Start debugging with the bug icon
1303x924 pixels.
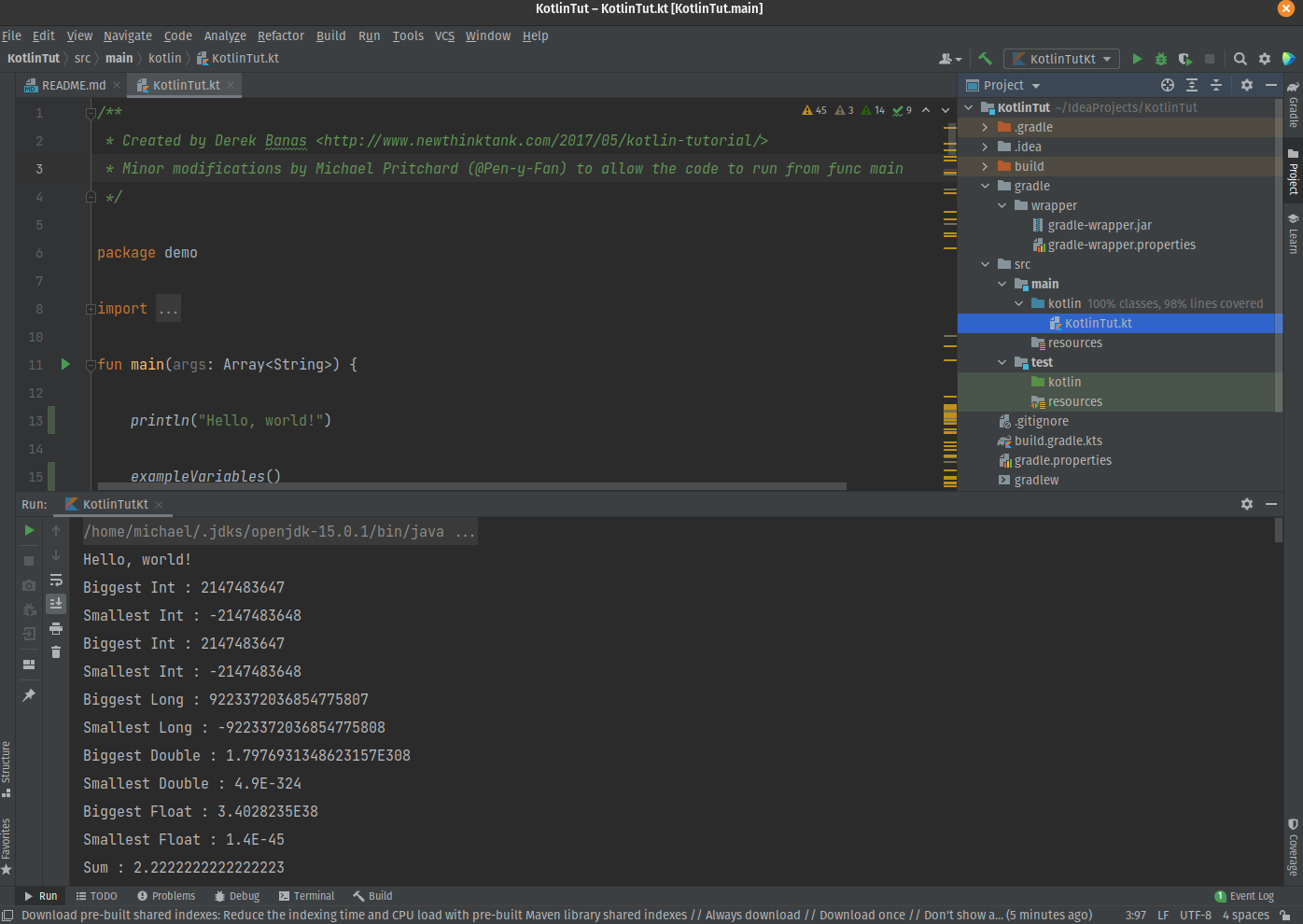tap(1161, 58)
